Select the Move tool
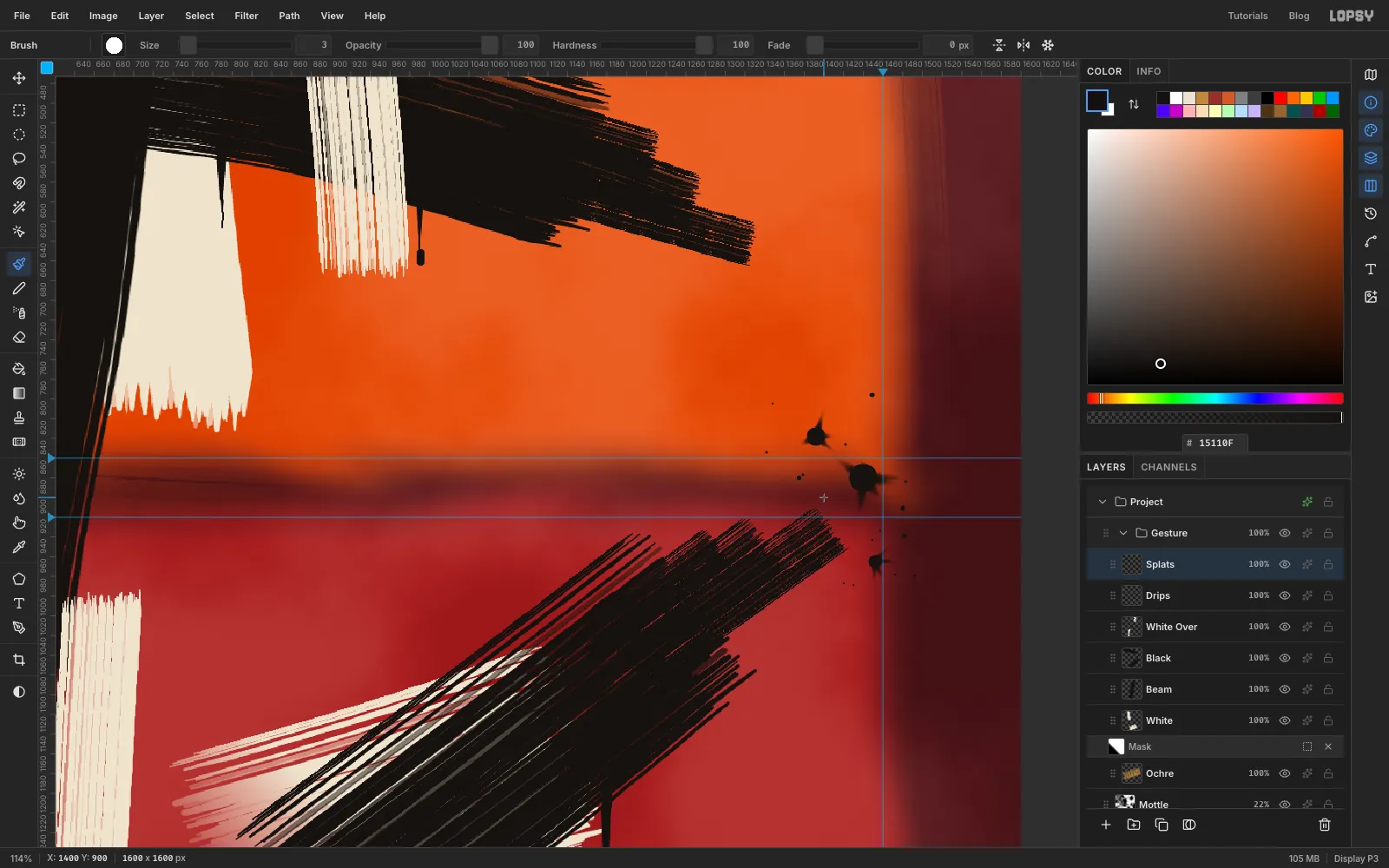This screenshot has width=1389, height=868. point(19,78)
